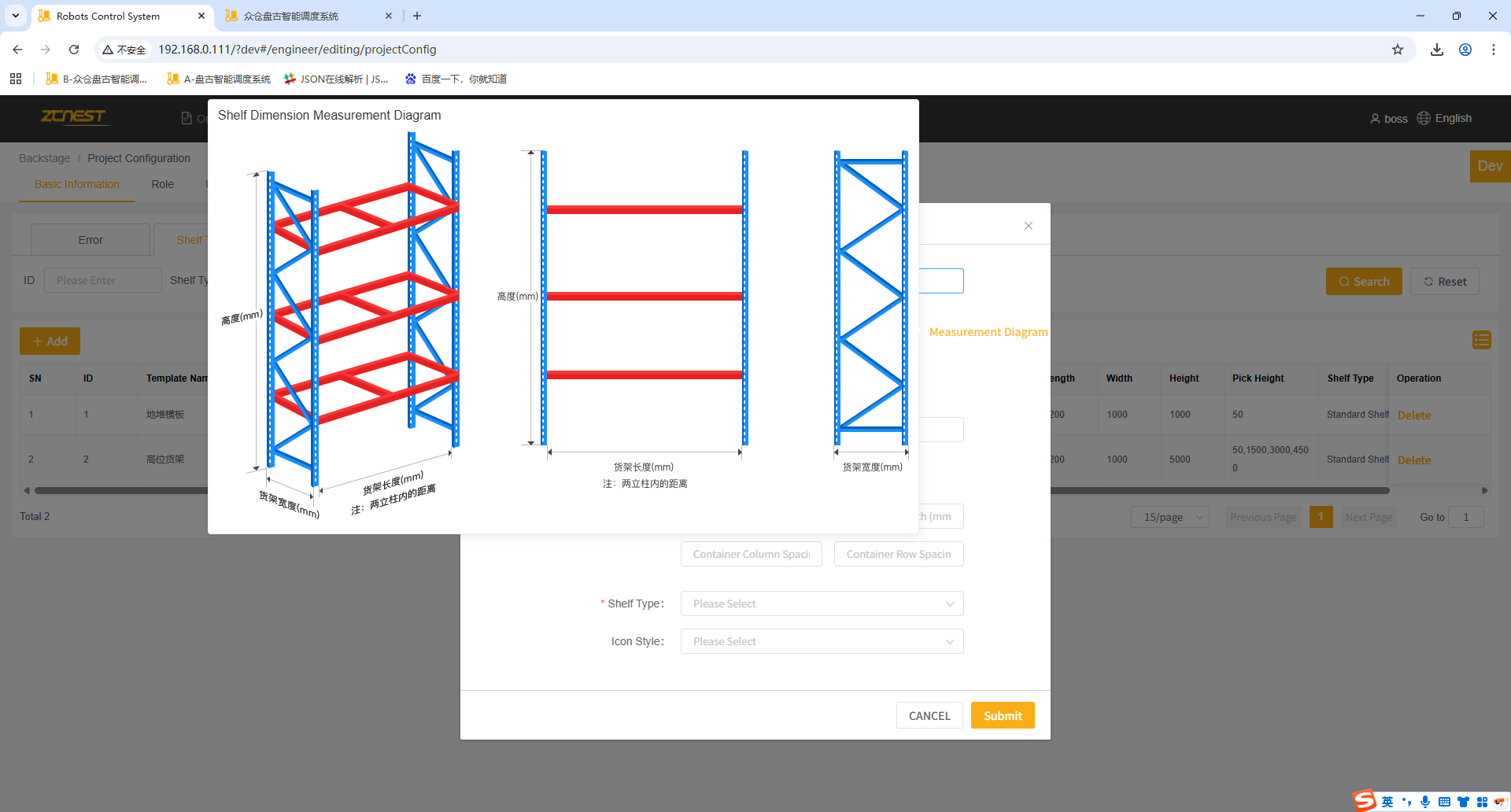Open the new browser tab plus button
The image size is (1511, 812).
tap(417, 16)
